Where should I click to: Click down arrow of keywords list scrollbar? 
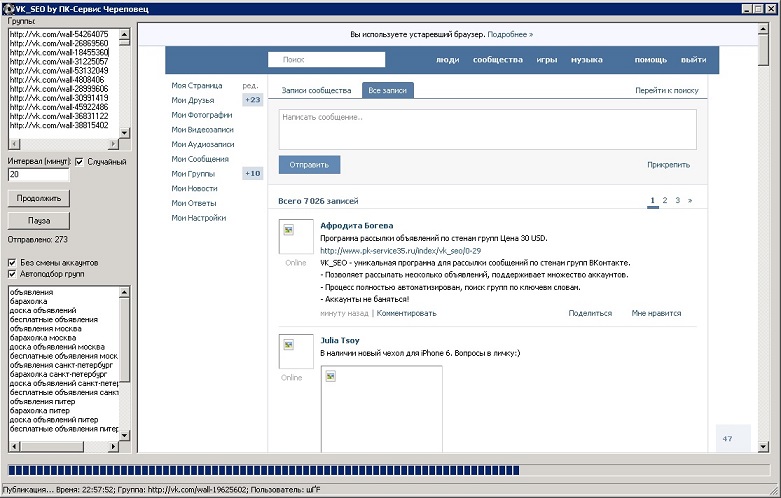pyautogui.click(x=125, y=435)
